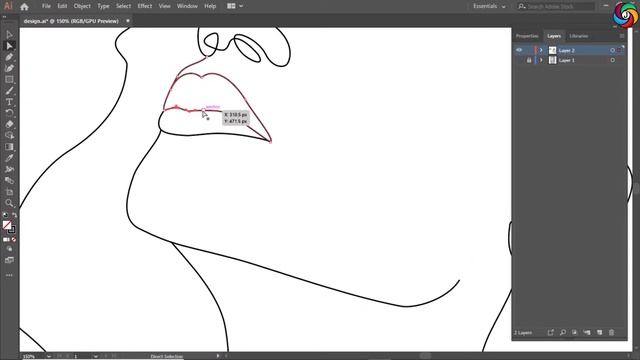Image resolution: width=640 pixels, height=360 pixels.
Task: Expand Layer 2 contents
Action: pos(542,50)
